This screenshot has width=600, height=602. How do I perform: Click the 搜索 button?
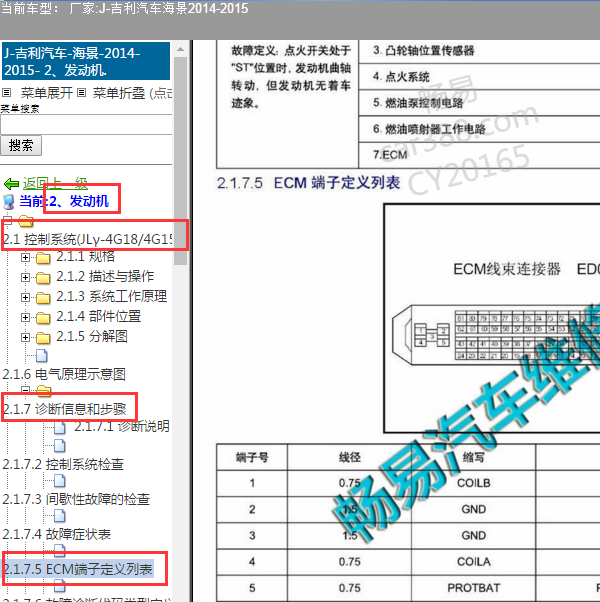(x=21, y=146)
